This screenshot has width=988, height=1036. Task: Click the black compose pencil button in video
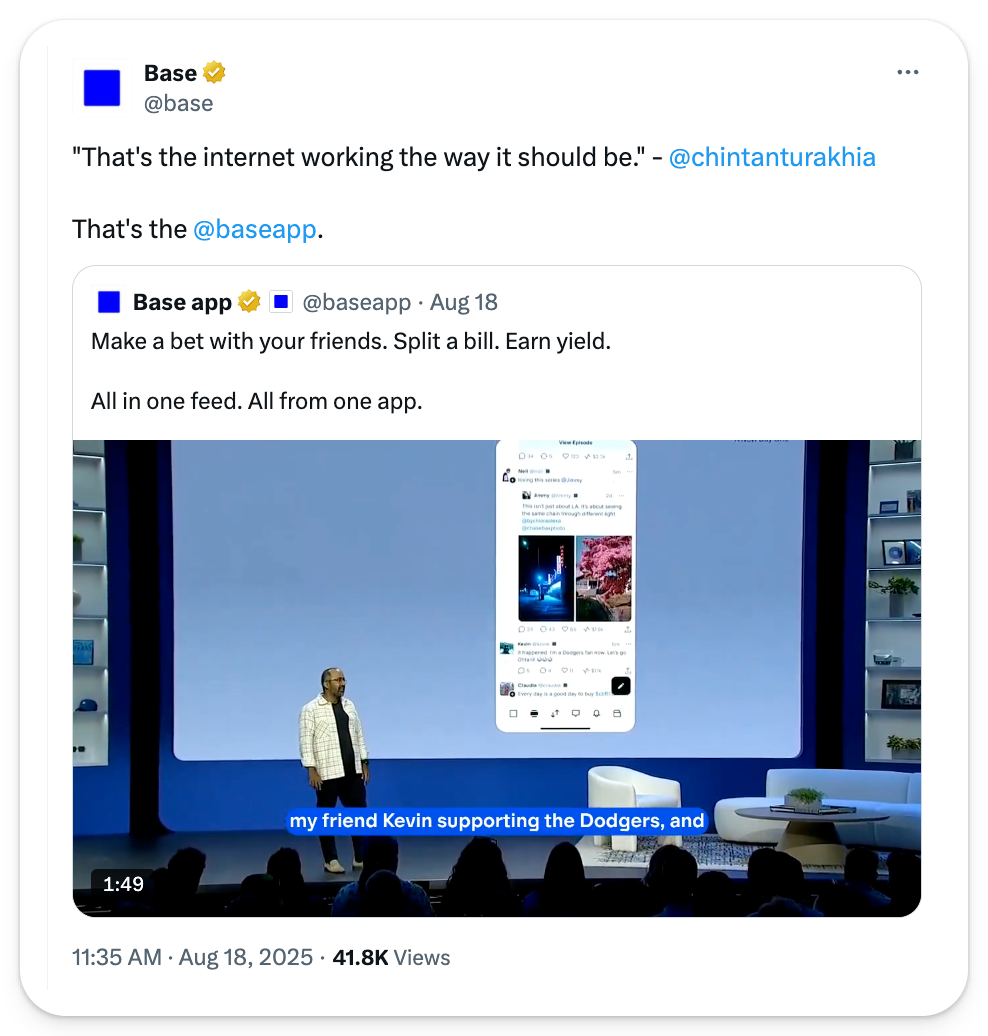tap(620, 685)
